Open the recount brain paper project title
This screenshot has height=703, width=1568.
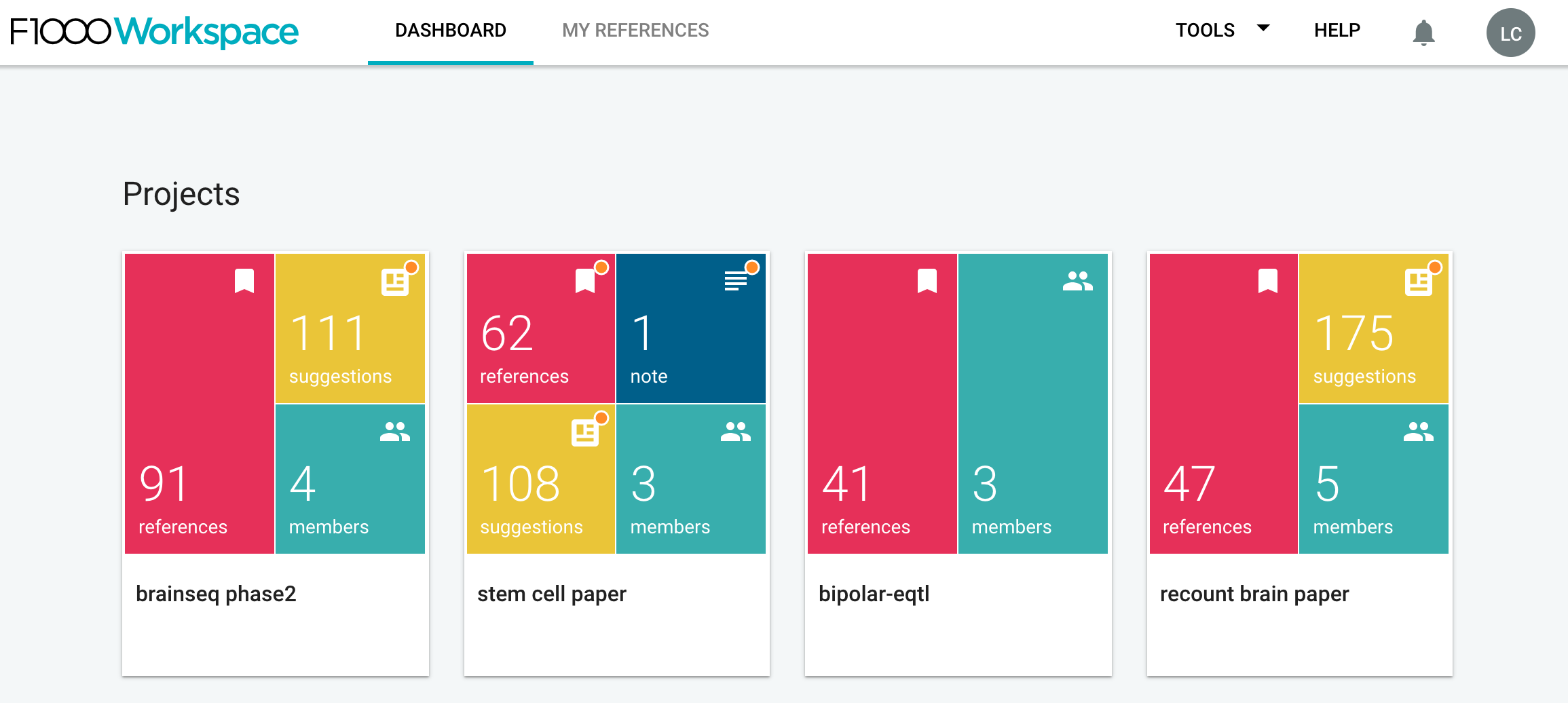coord(1254,594)
